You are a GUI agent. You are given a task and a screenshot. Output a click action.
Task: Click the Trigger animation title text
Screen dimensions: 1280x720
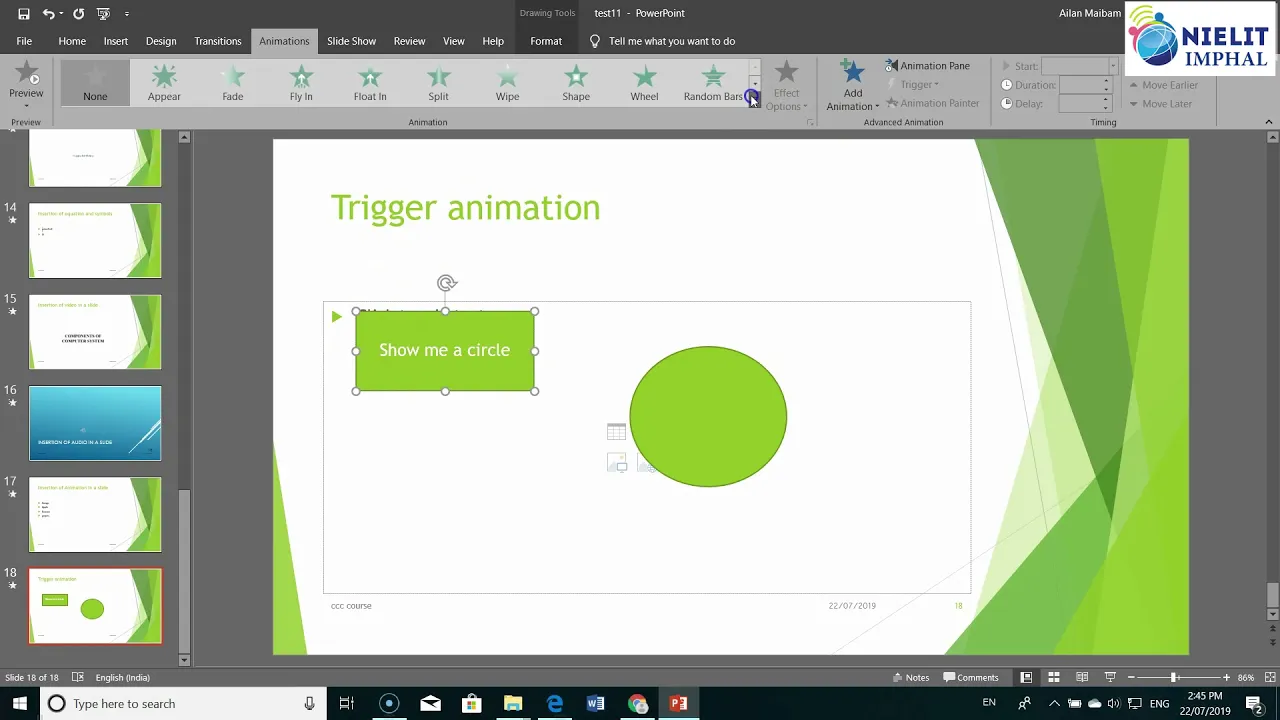point(465,208)
